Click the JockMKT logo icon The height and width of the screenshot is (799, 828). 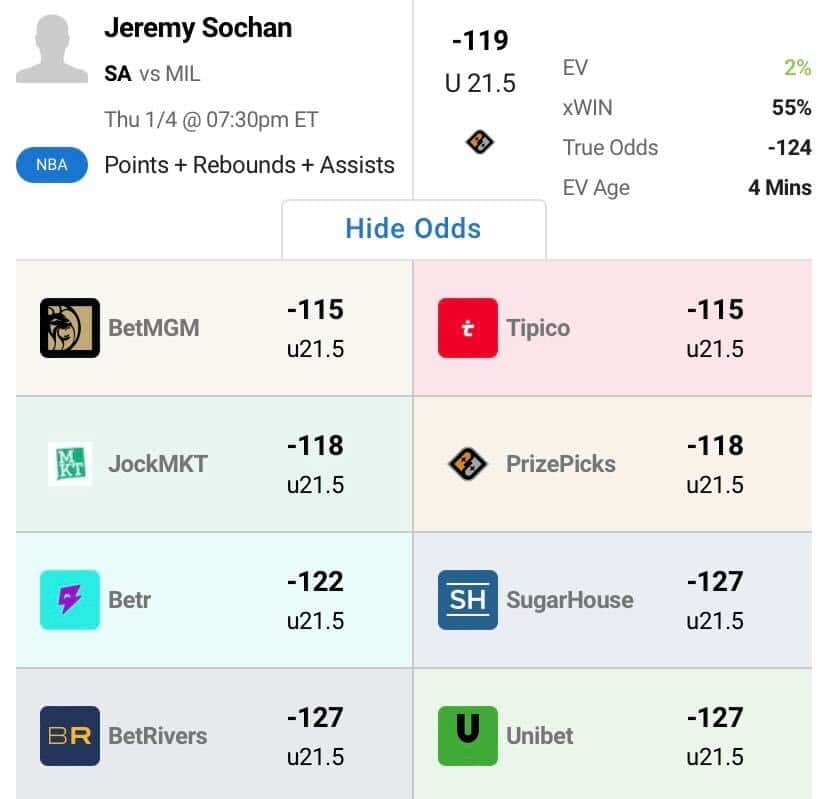tap(70, 463)
